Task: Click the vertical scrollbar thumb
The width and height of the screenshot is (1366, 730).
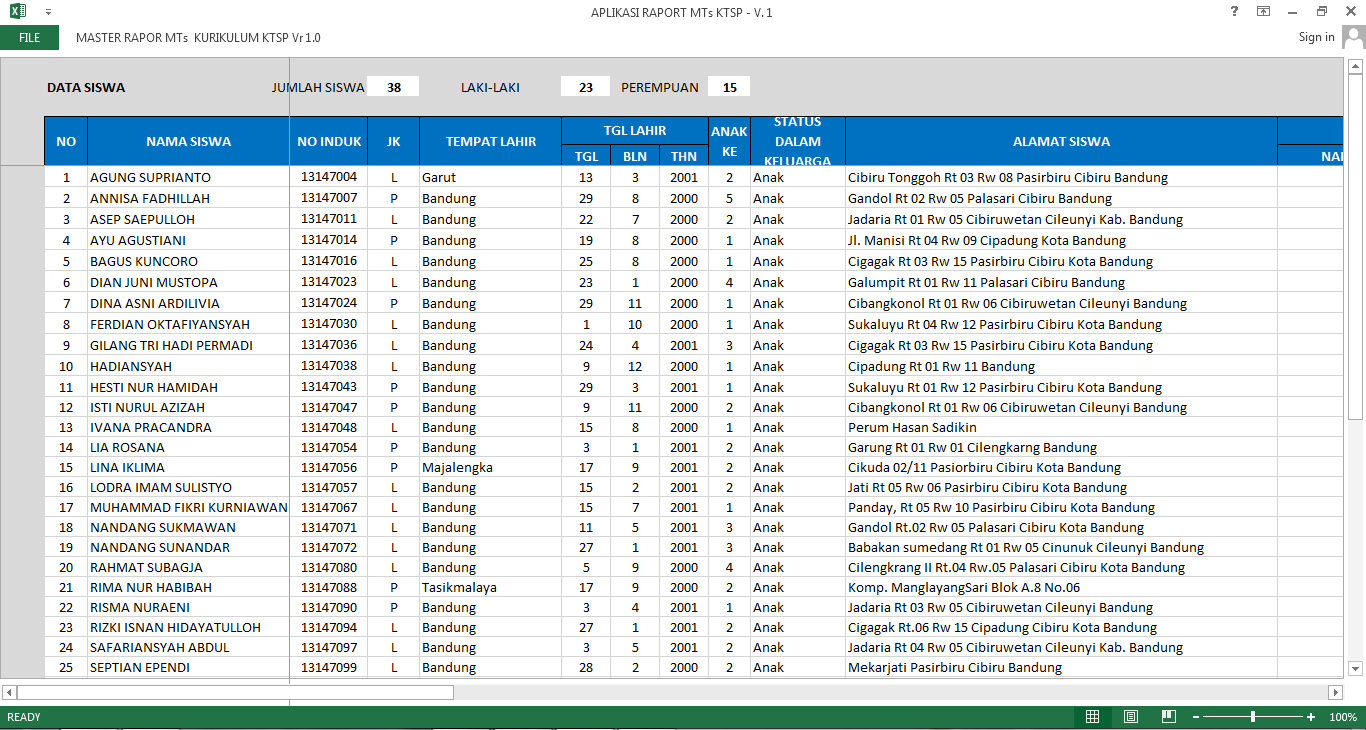Action: [1356, 246]
